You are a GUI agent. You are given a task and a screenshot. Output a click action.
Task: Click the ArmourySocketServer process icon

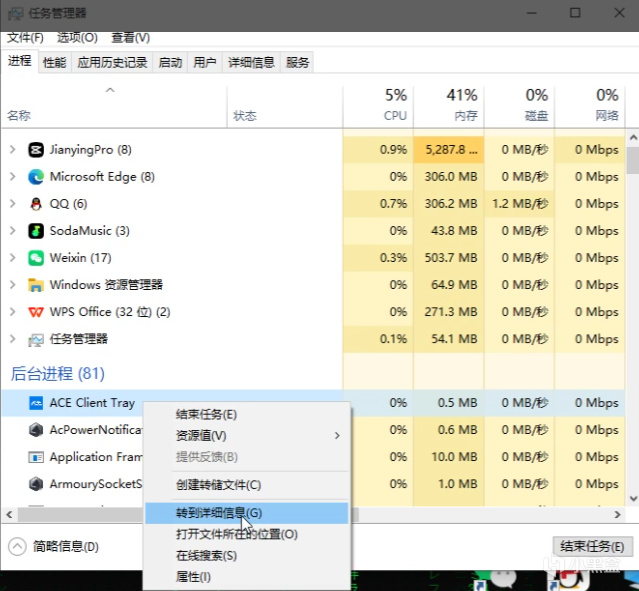coord(36,484)
